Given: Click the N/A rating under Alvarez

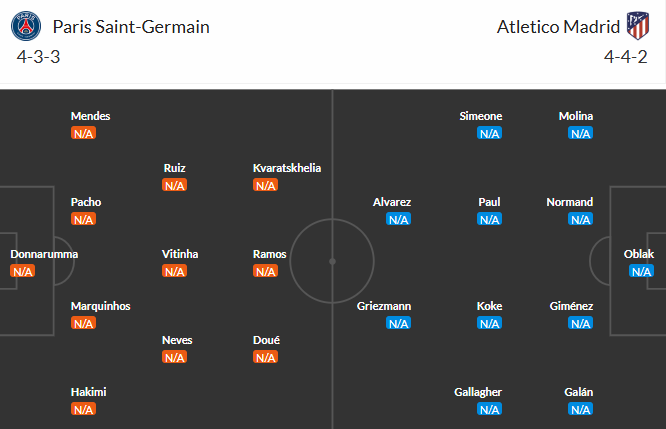Looking at the screenshot, I should point(399,219).
